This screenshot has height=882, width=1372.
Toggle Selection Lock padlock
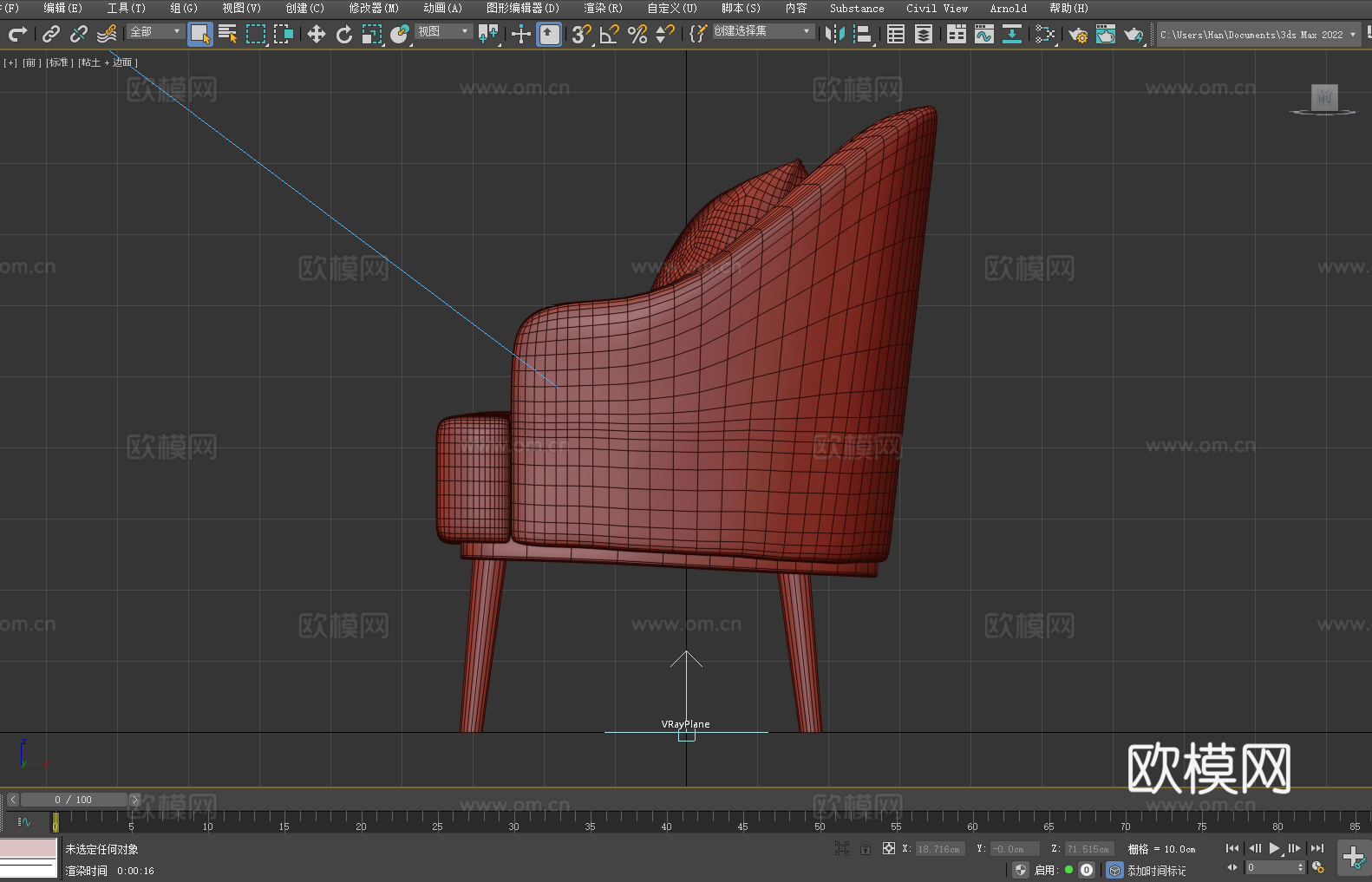click(x=866, y=848)
